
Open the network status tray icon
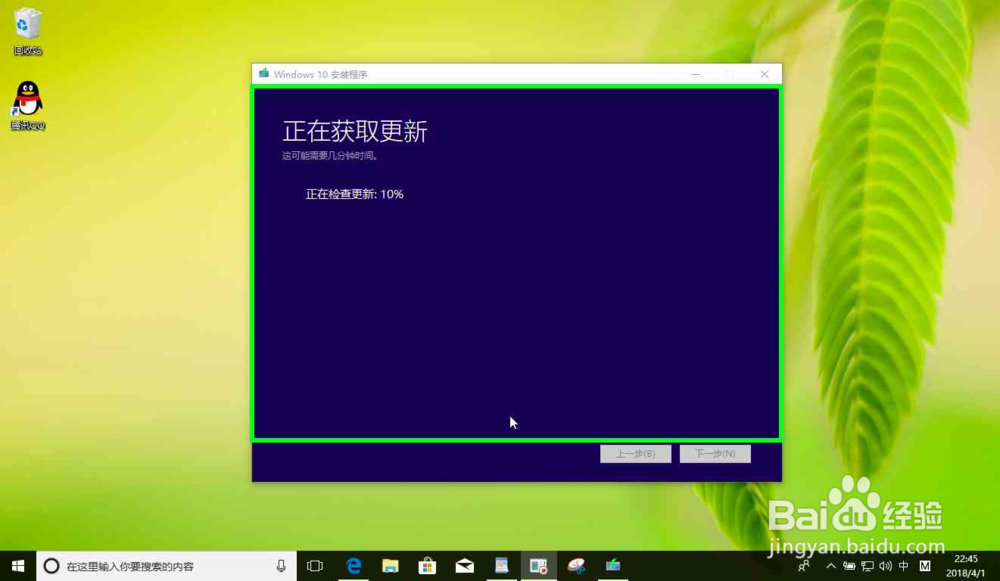click(868, 565)
